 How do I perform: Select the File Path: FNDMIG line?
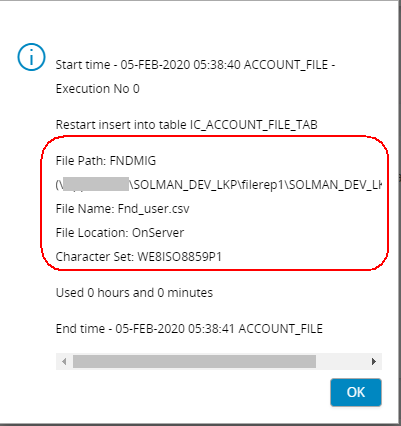tap(106, 161)
